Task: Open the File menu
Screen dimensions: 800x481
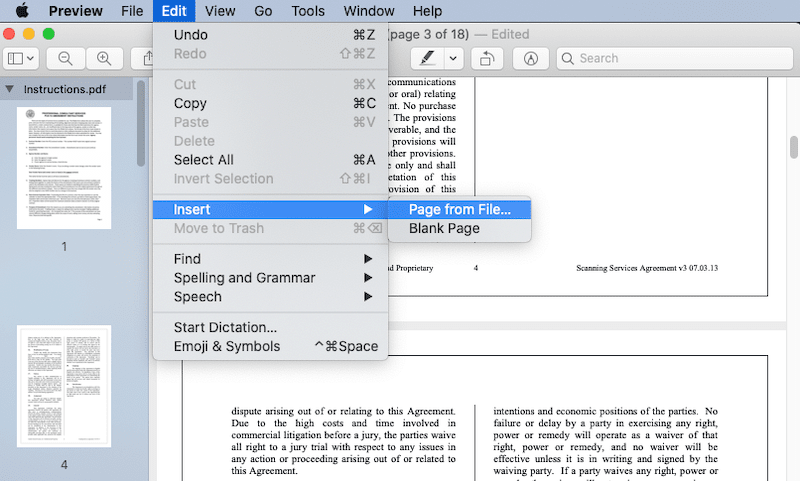Action: [132, 11]
